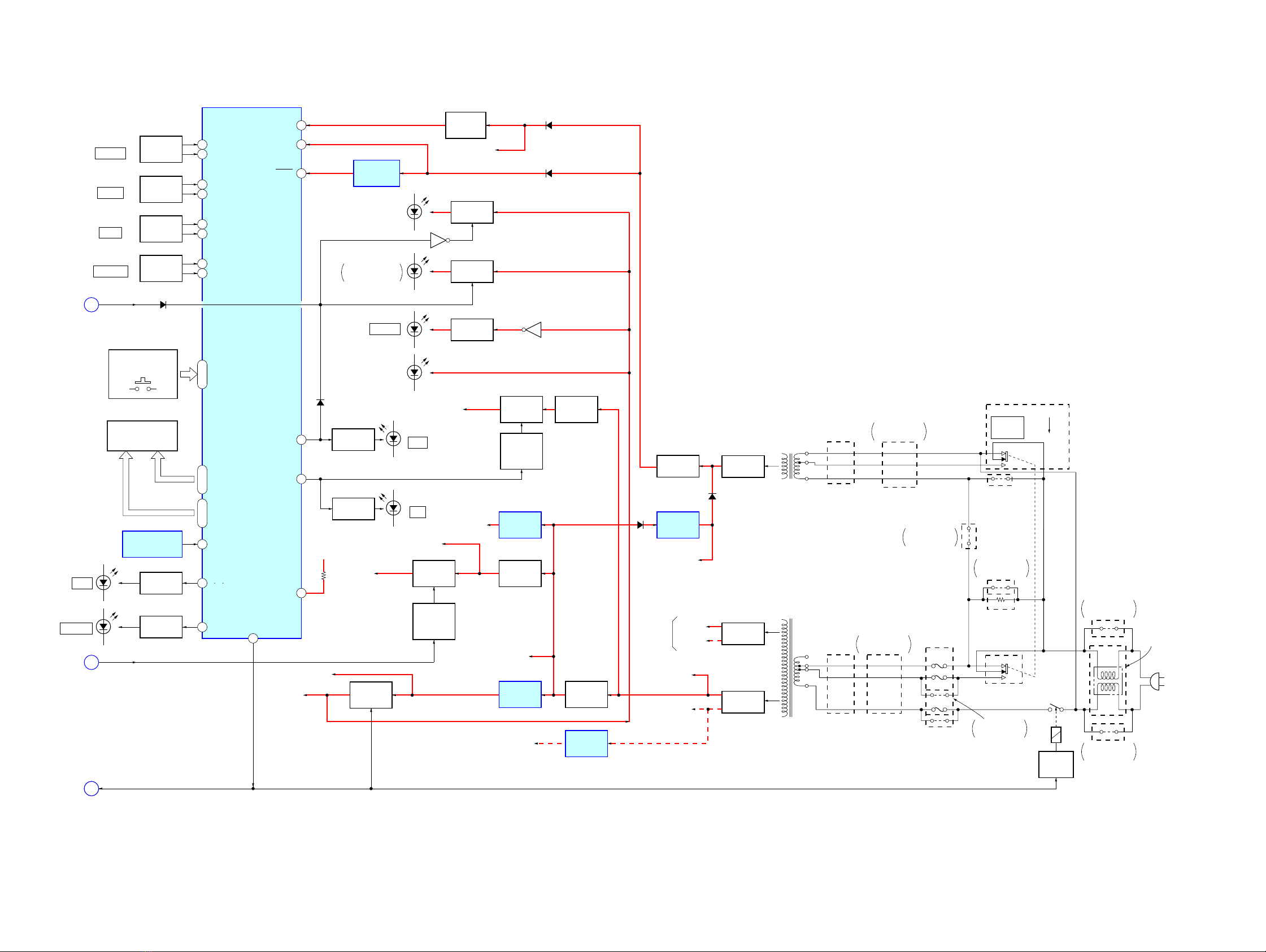The image size is (1266, 952).
Task: Click the diode beside the top blue circle
Action: 163,305
